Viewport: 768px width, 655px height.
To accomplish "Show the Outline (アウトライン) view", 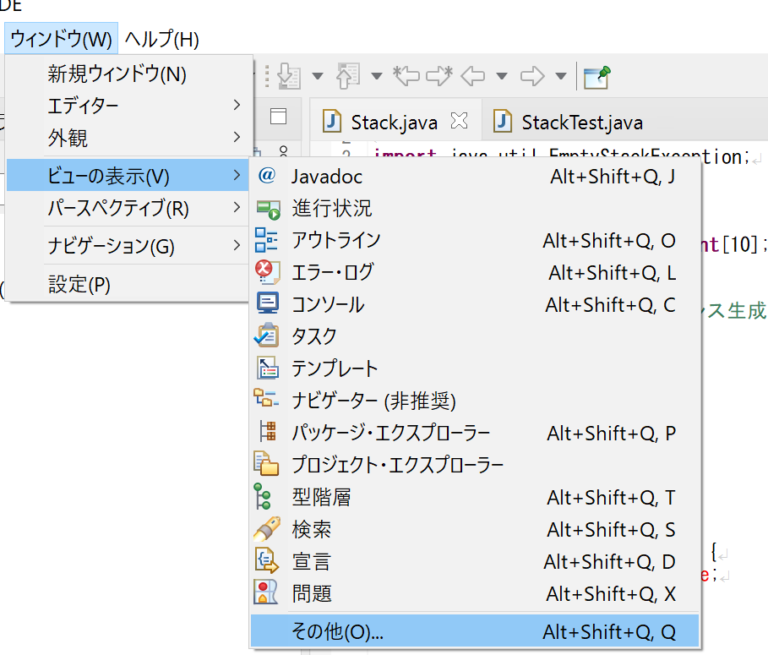I will (336, 241).
